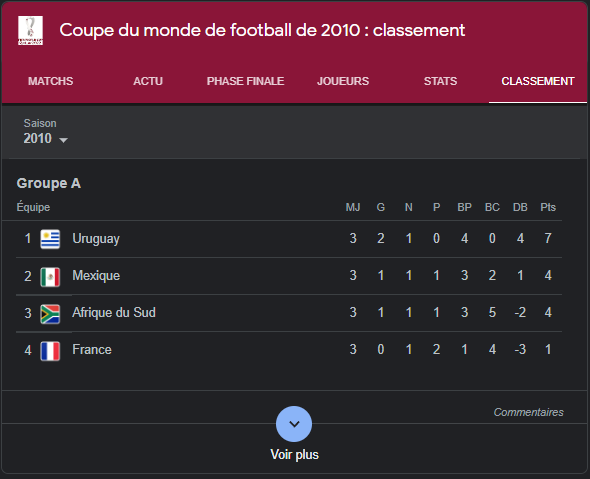Switch to the MATCHS tab
This screenshot has height=479, width=590.
[x=50, y=81]
